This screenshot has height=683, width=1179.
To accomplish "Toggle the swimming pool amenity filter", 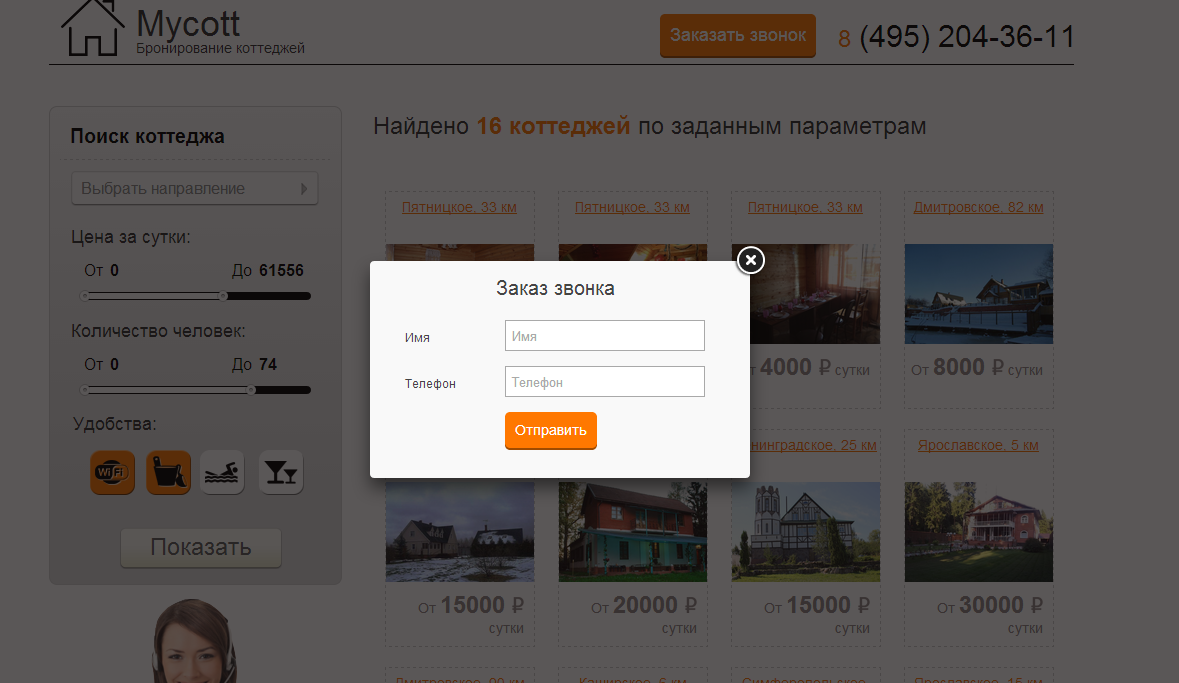I will (222, 472).
